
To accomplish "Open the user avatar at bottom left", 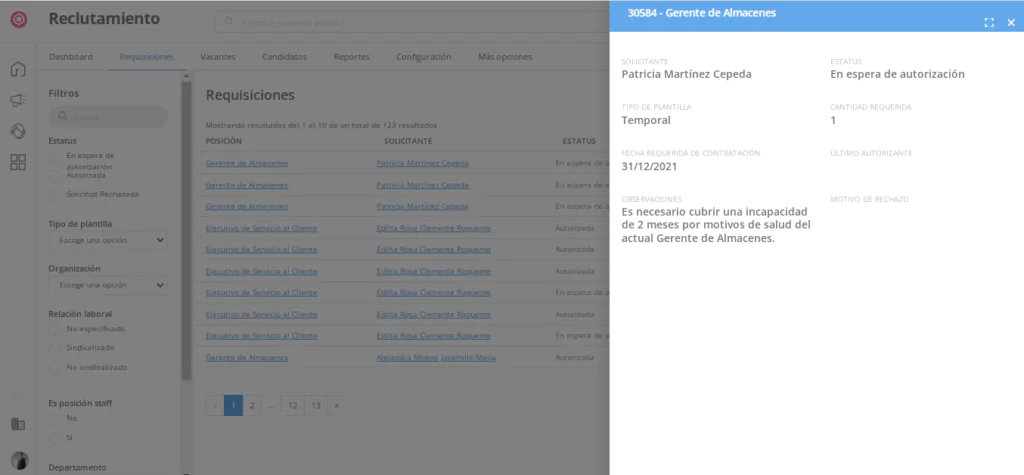I will (x=18, y=460).
